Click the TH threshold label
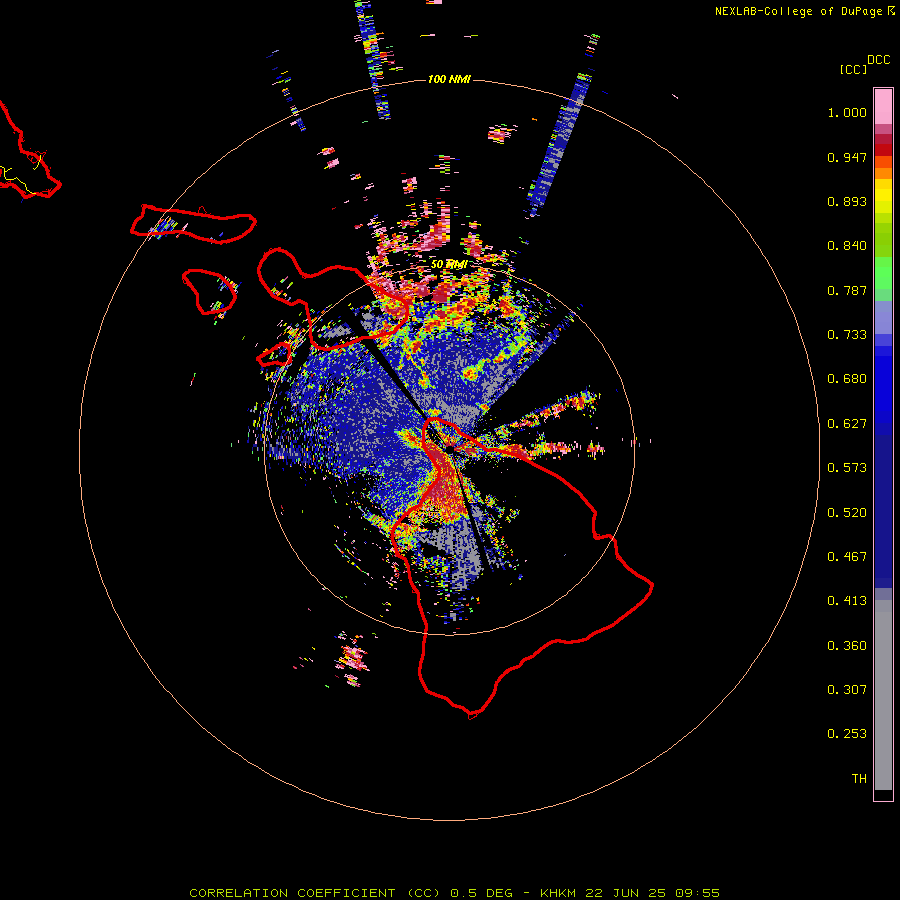900x900 pixels. (859, 779)
